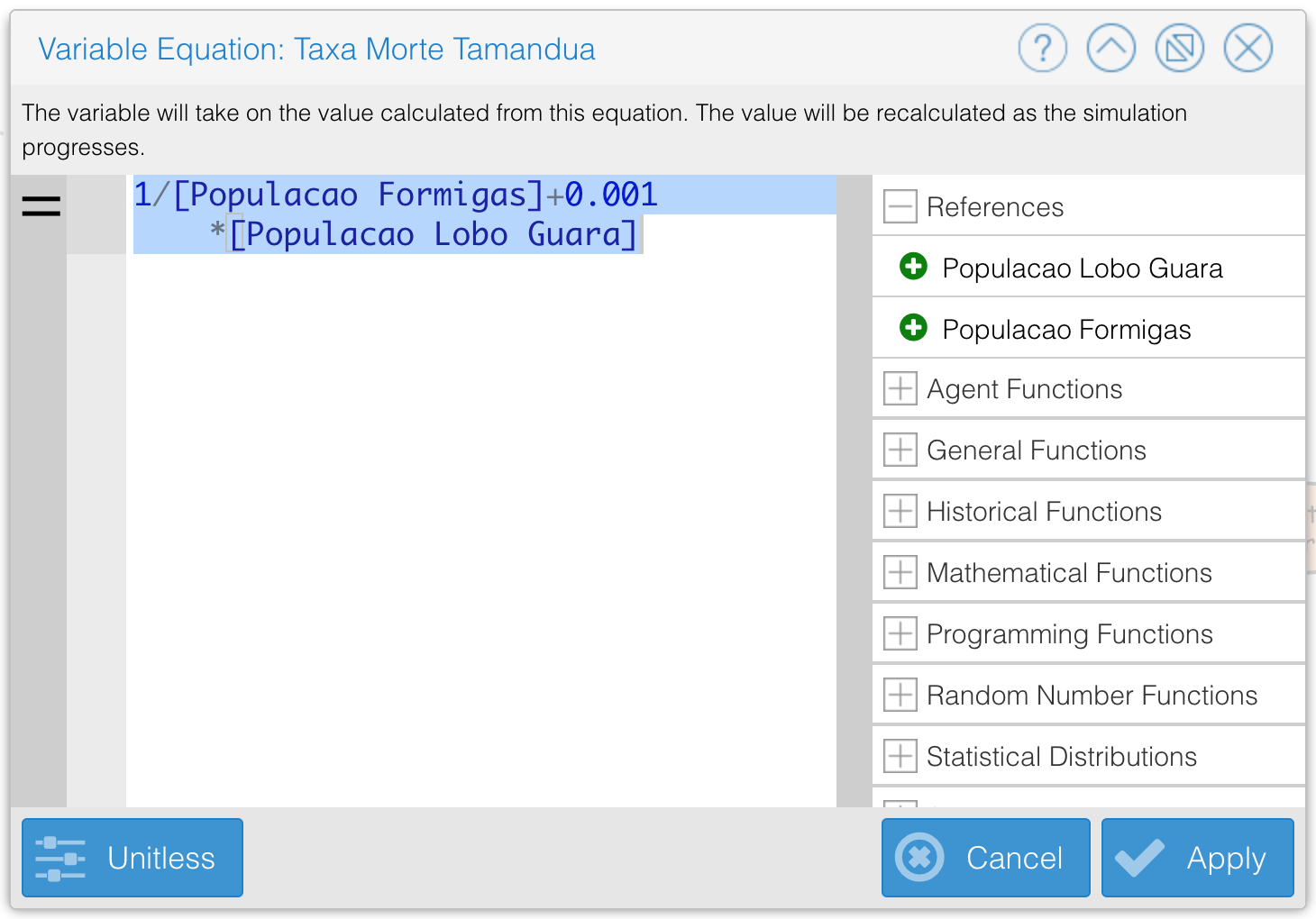
Task: Click the equals sign icon beside editor
Action: (41, 206)
